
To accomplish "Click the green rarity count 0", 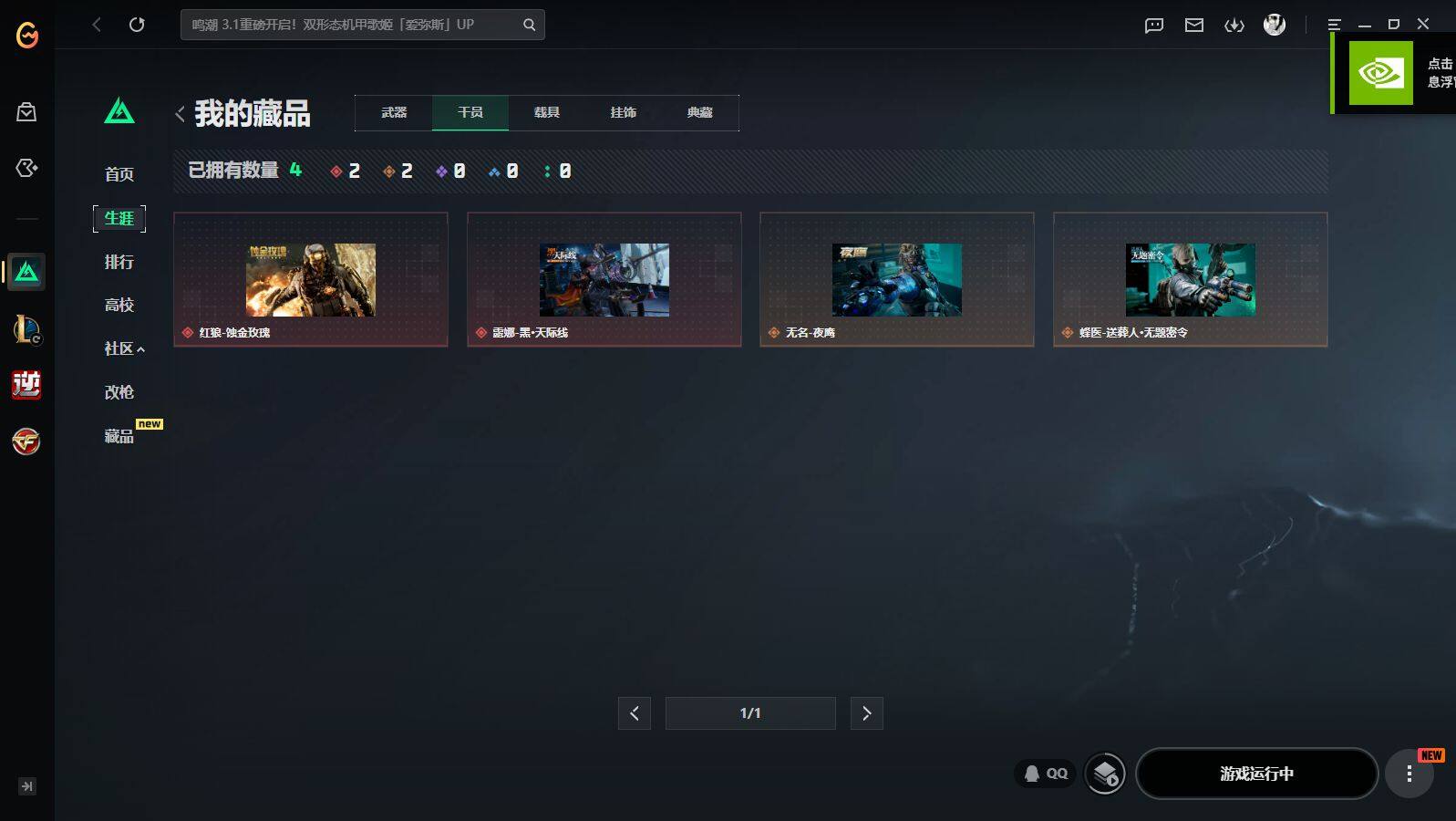I will tap(557, 171).
